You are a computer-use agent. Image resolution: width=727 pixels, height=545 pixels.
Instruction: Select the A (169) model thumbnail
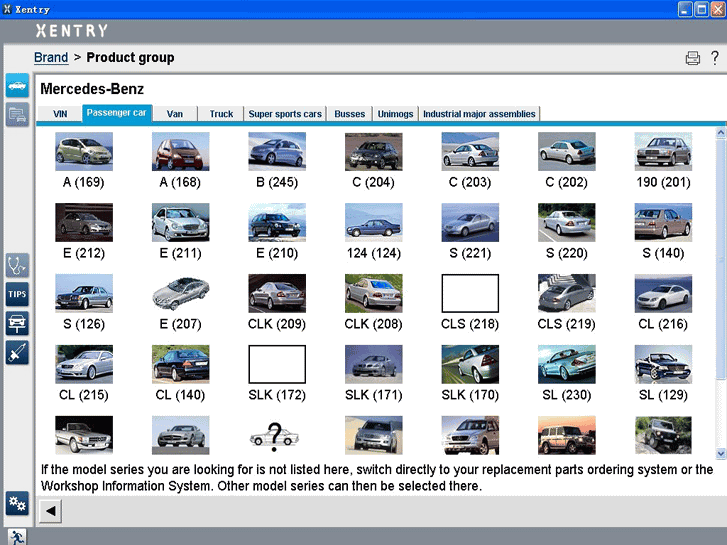pos(83,152)
